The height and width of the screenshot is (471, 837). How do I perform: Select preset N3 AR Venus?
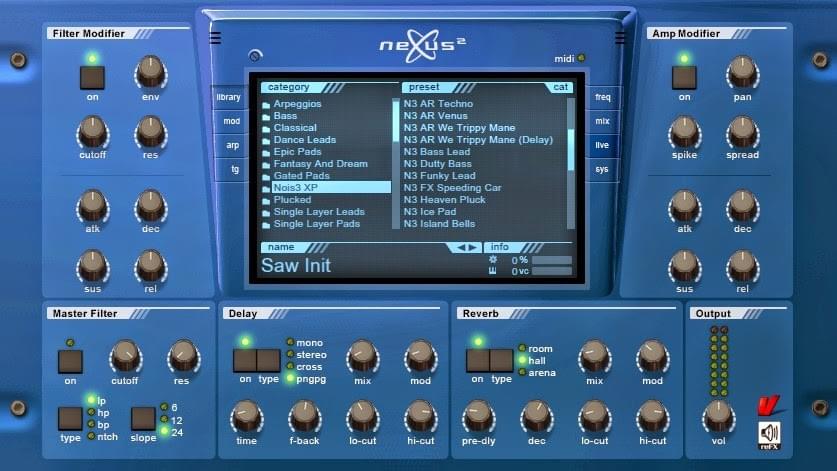436,116
